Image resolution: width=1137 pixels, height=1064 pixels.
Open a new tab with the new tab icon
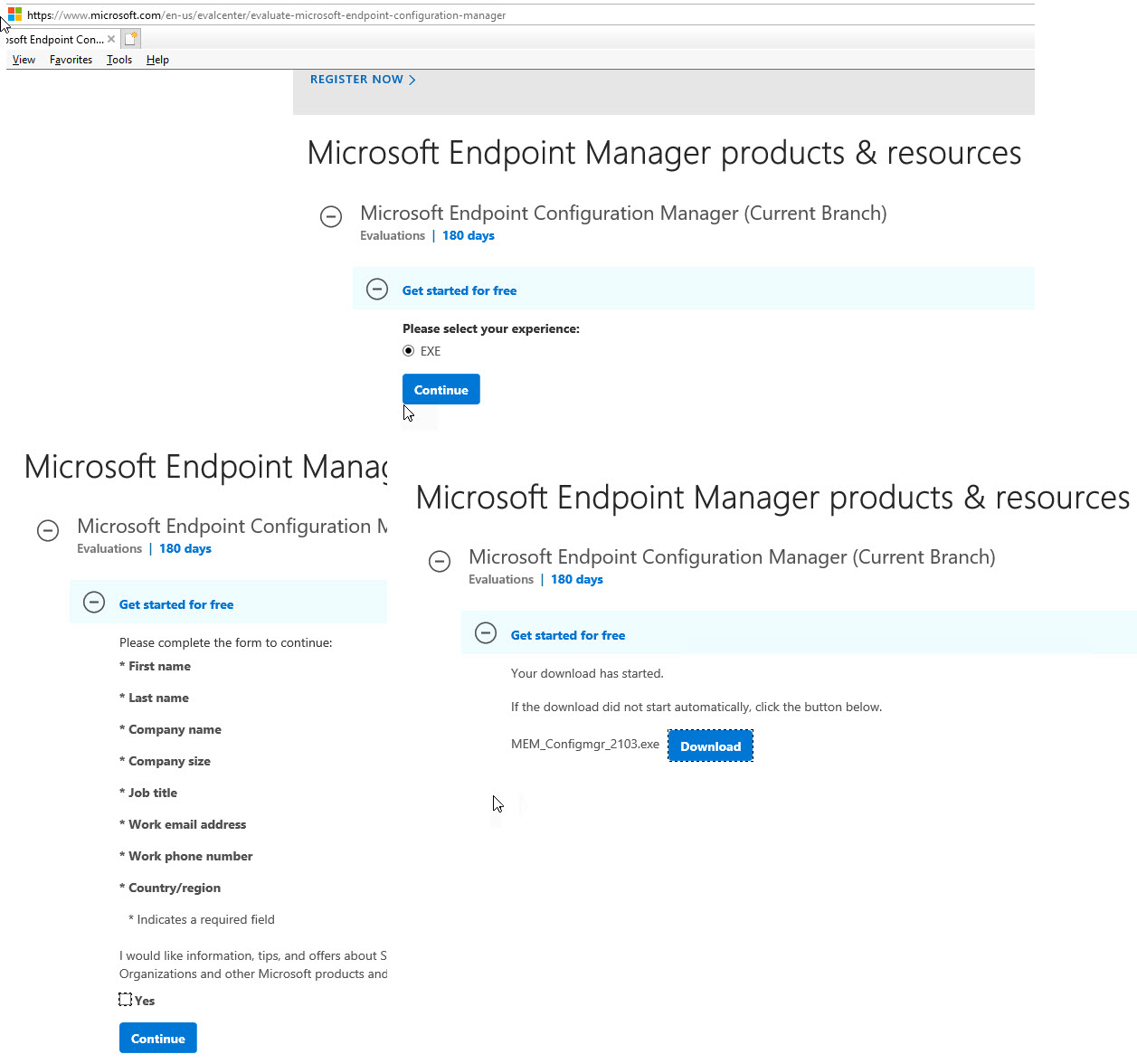(130, 38)
